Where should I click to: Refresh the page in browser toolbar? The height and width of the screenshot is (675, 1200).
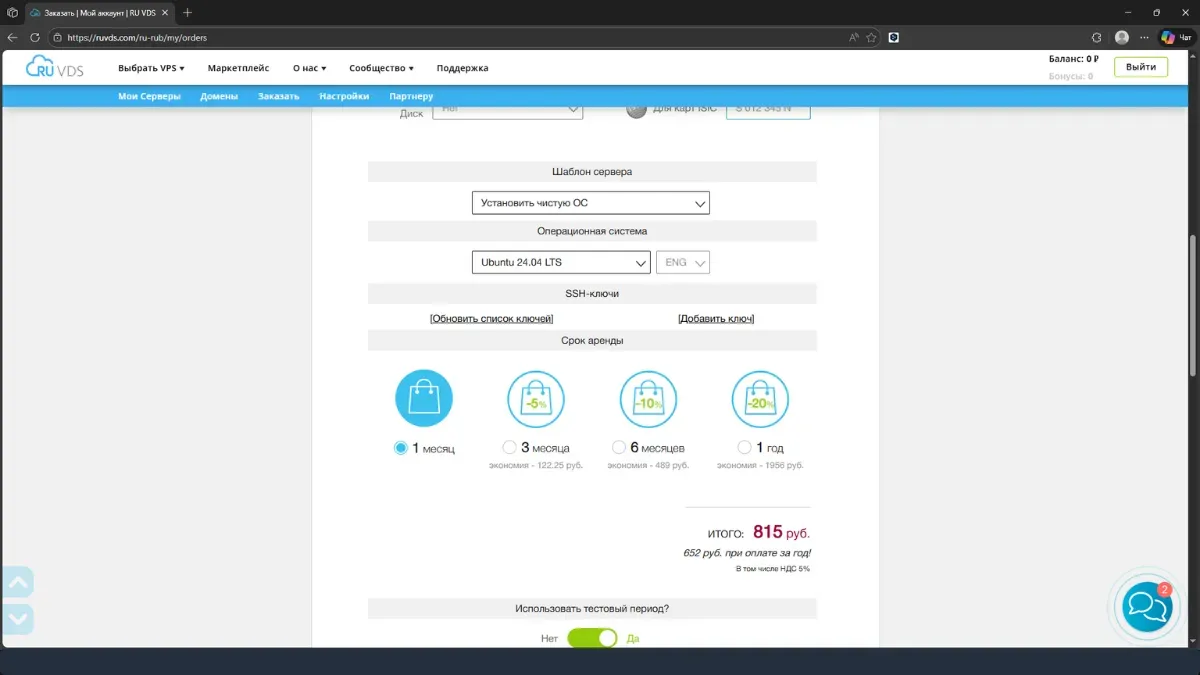point(34,37)
